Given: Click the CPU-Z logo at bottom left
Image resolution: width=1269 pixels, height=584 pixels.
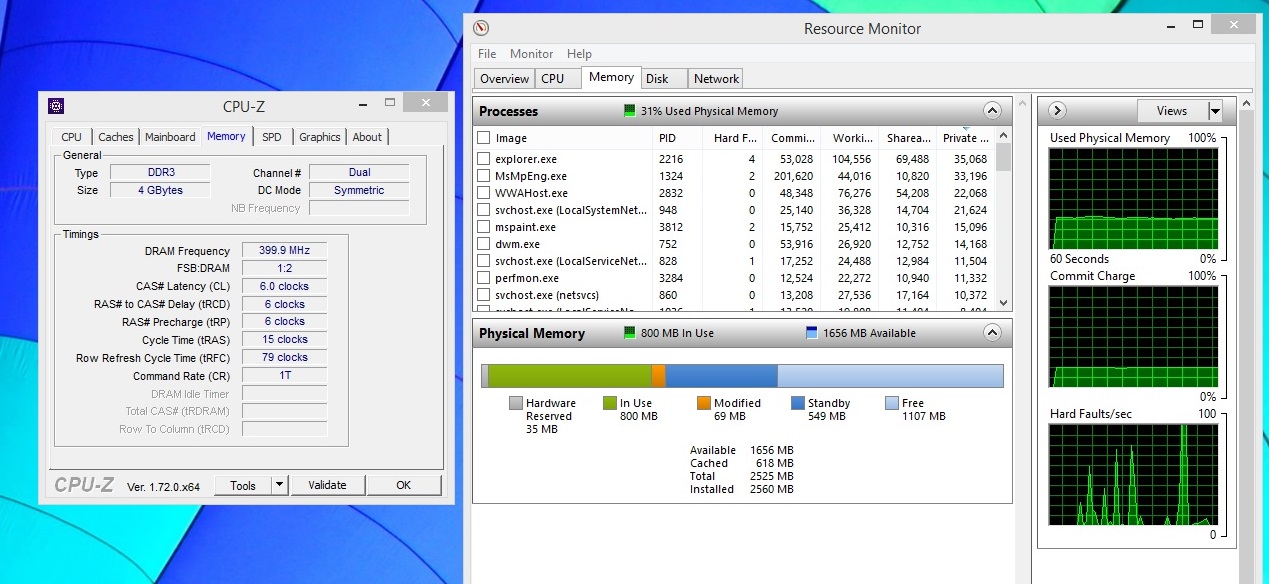Looking at the screenshot, I should click(x=84, y=485).
